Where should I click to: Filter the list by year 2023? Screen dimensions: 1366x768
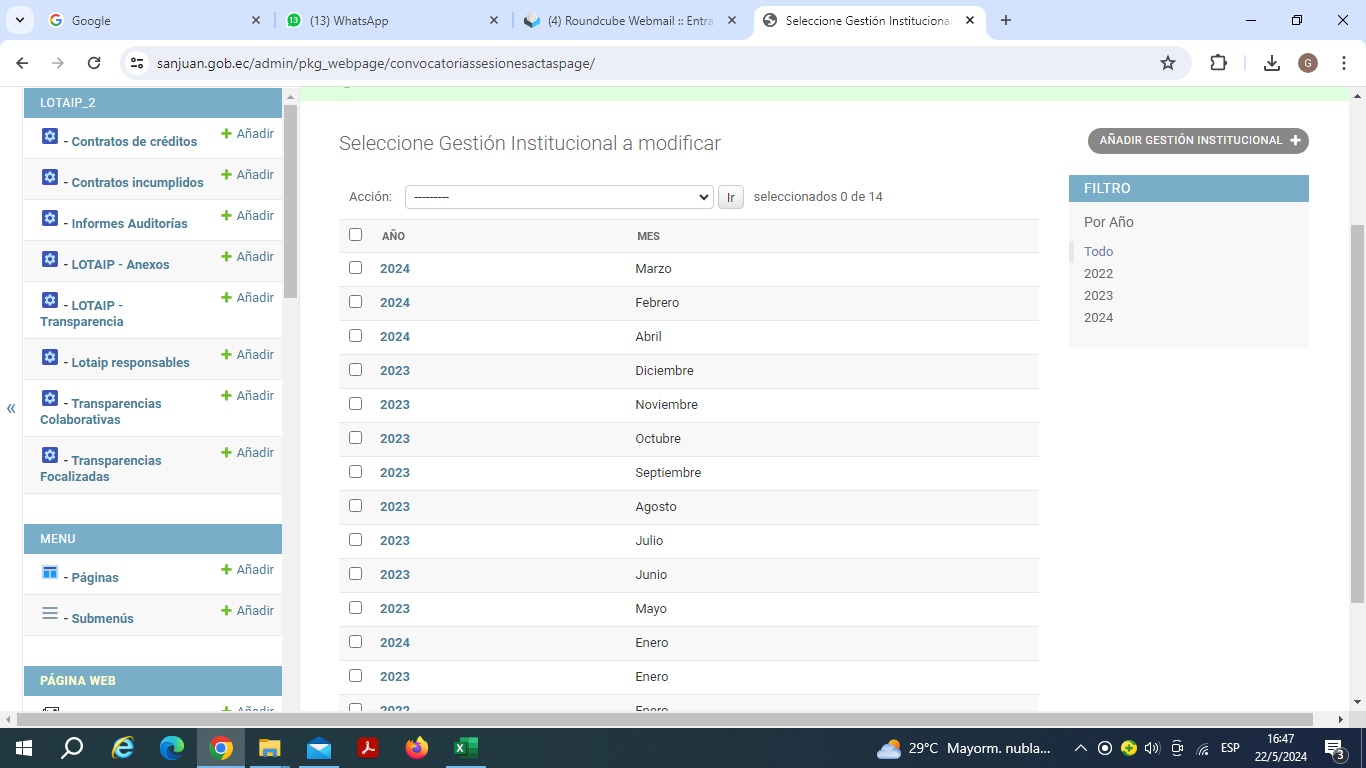point(1098,296)
